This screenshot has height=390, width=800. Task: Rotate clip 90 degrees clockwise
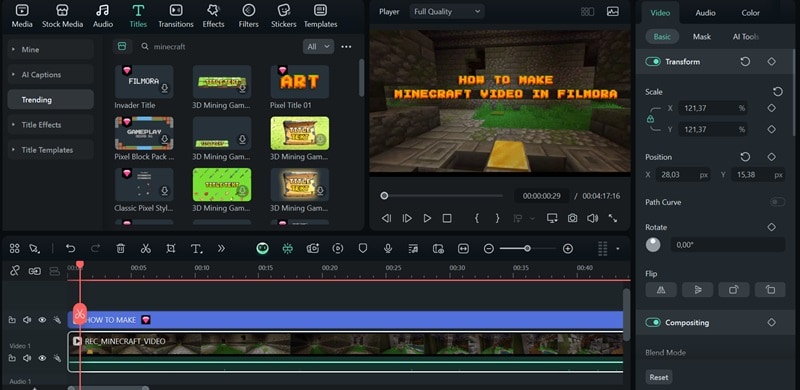pyautogui.click(x=734, y=290)
